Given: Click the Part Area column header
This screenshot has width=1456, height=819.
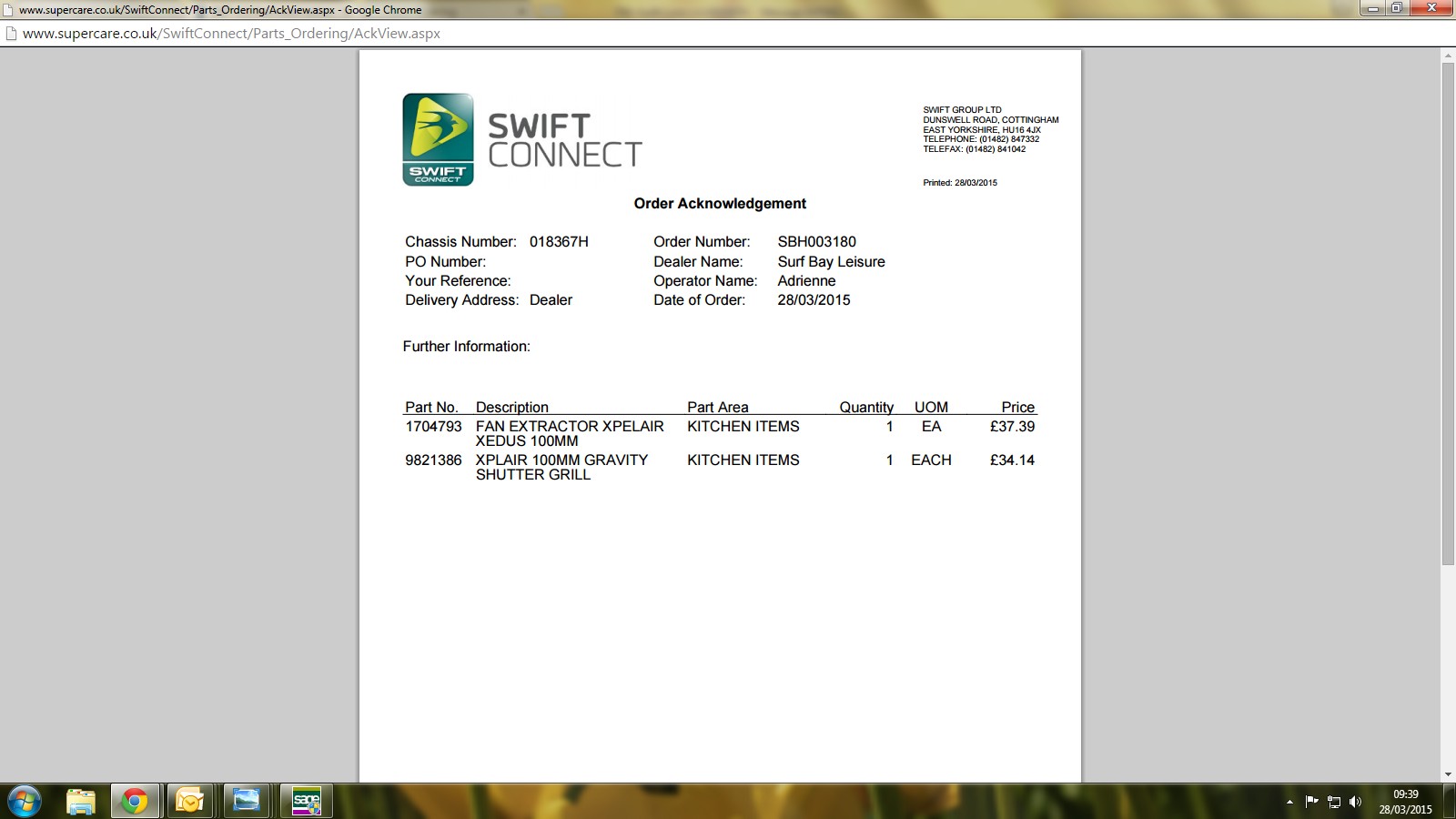Looking at the screenshot, I should [718, 408].
